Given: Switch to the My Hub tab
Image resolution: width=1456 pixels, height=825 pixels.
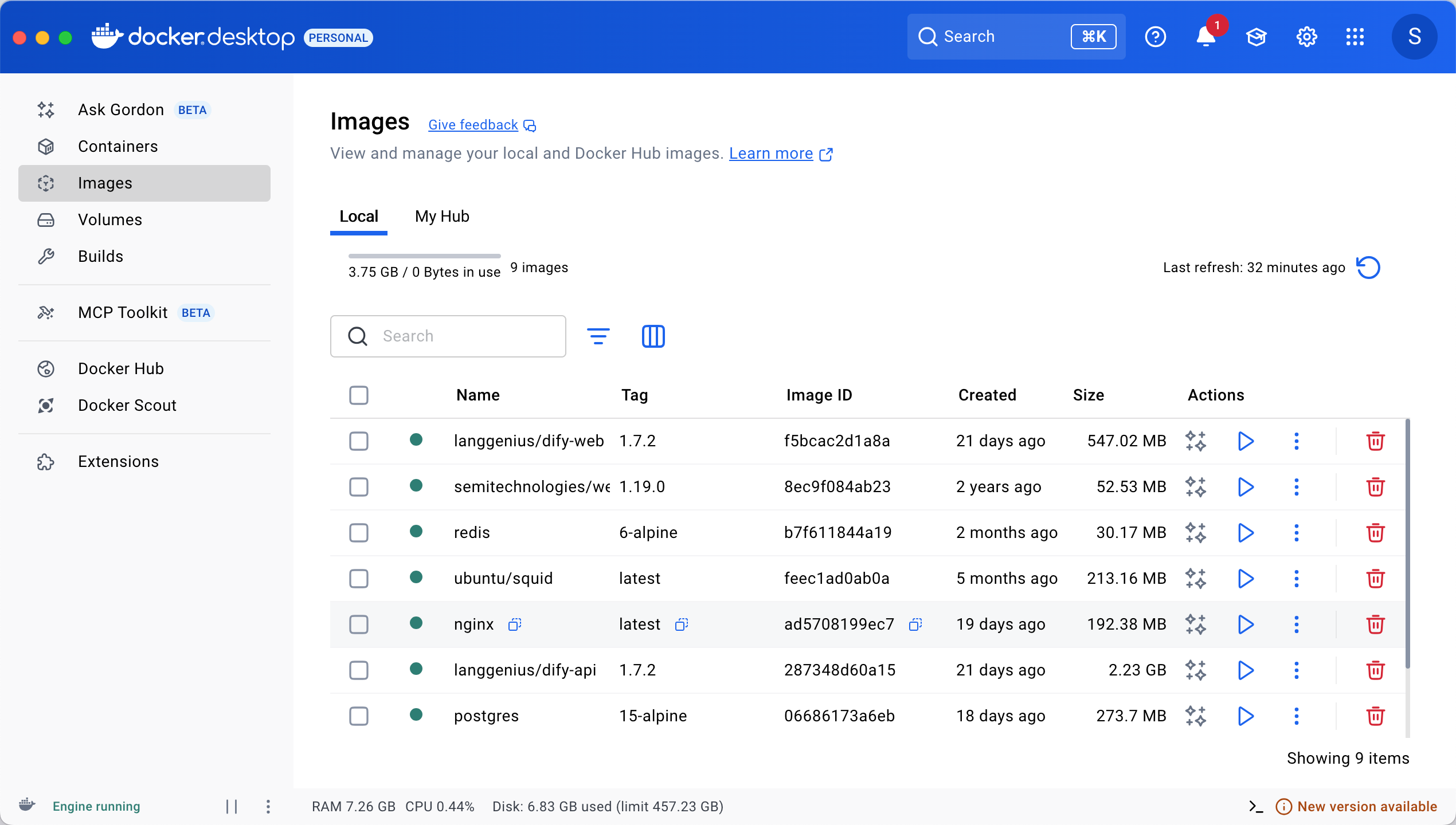Looking at the screenshot, I should tap(442, 217).
